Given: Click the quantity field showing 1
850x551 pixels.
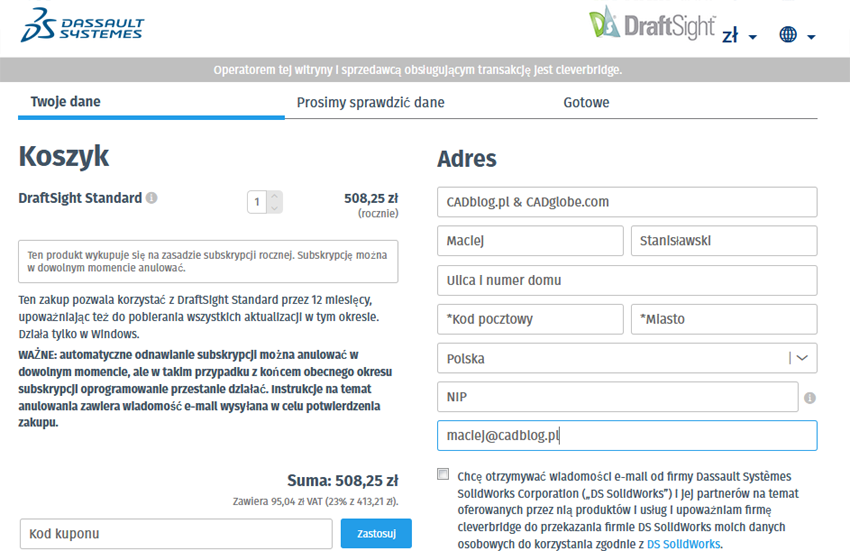Looking at the screenshot, I should click(257, 202).
